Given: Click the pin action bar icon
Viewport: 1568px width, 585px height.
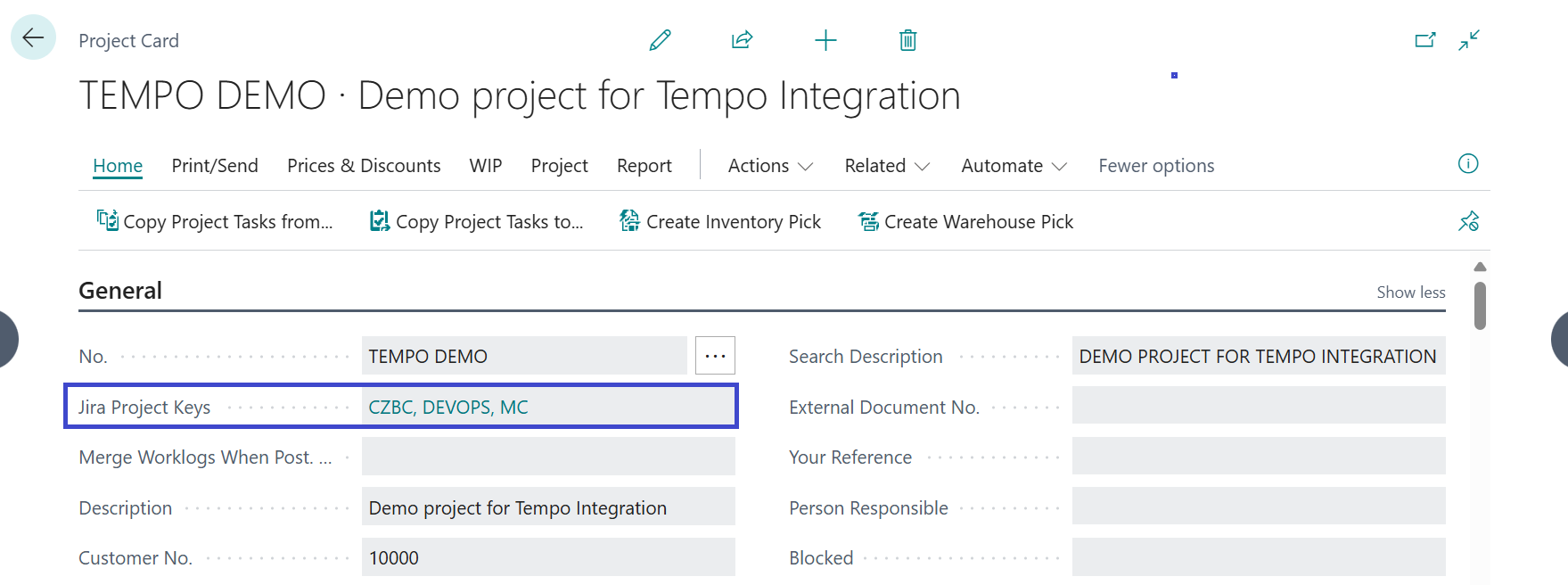Looking at the screenshot, I should [x=1468, y=221].
